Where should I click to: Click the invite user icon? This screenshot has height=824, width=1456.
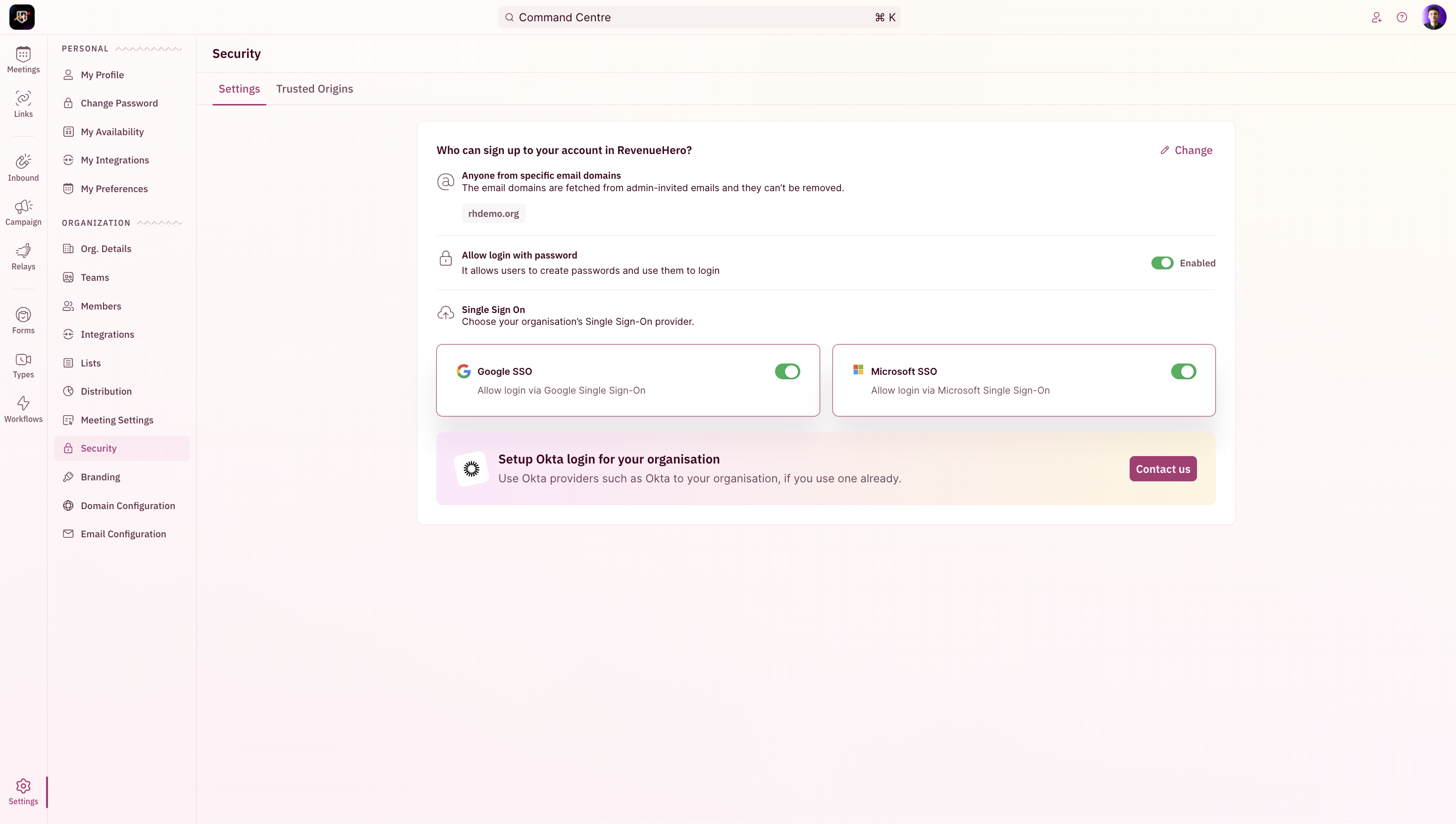[x=1376, y=17]
